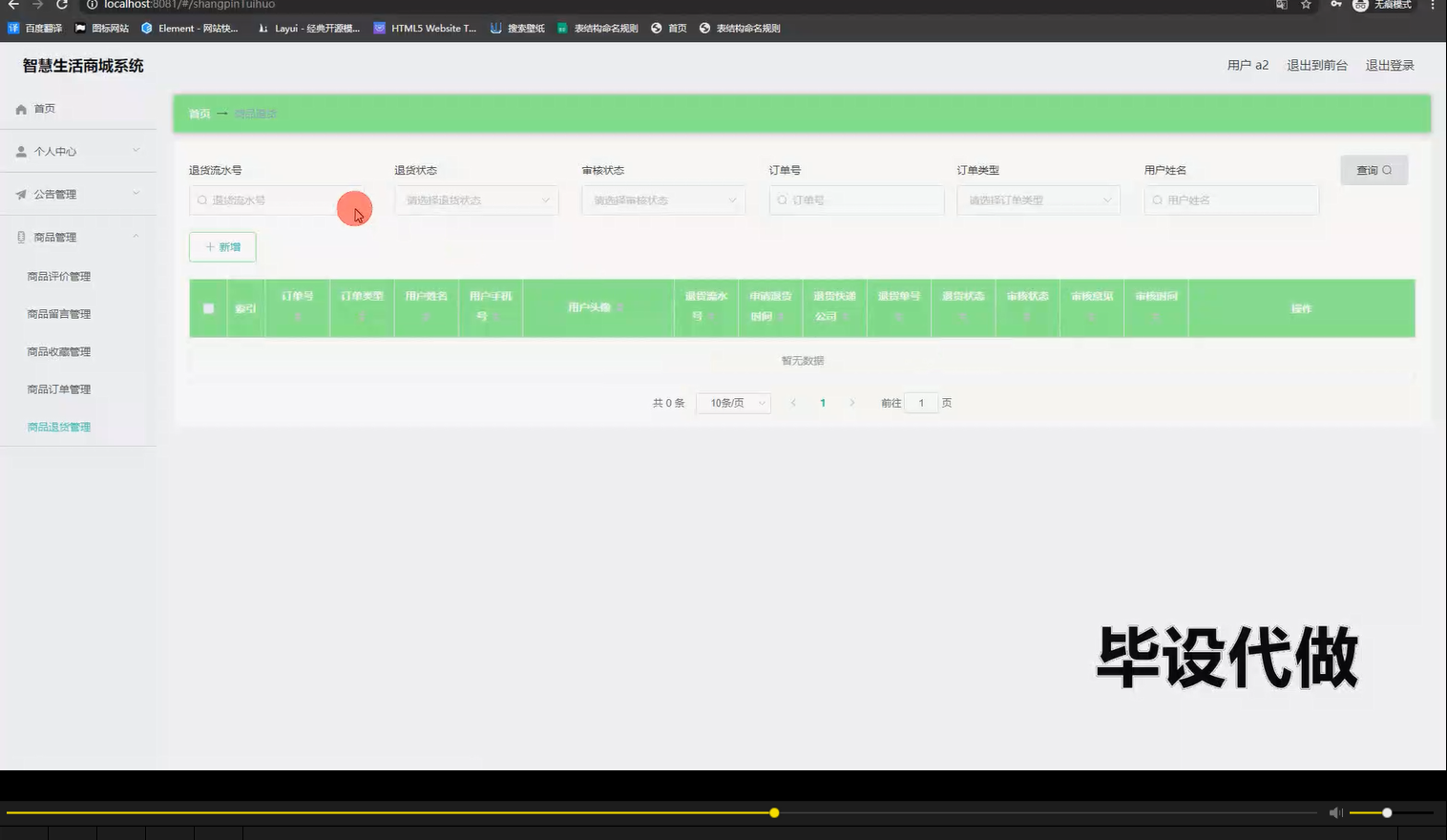Click the person icon next to 个人中心
This screenshot has height=840, width=1447.
(x=21, y=150)
